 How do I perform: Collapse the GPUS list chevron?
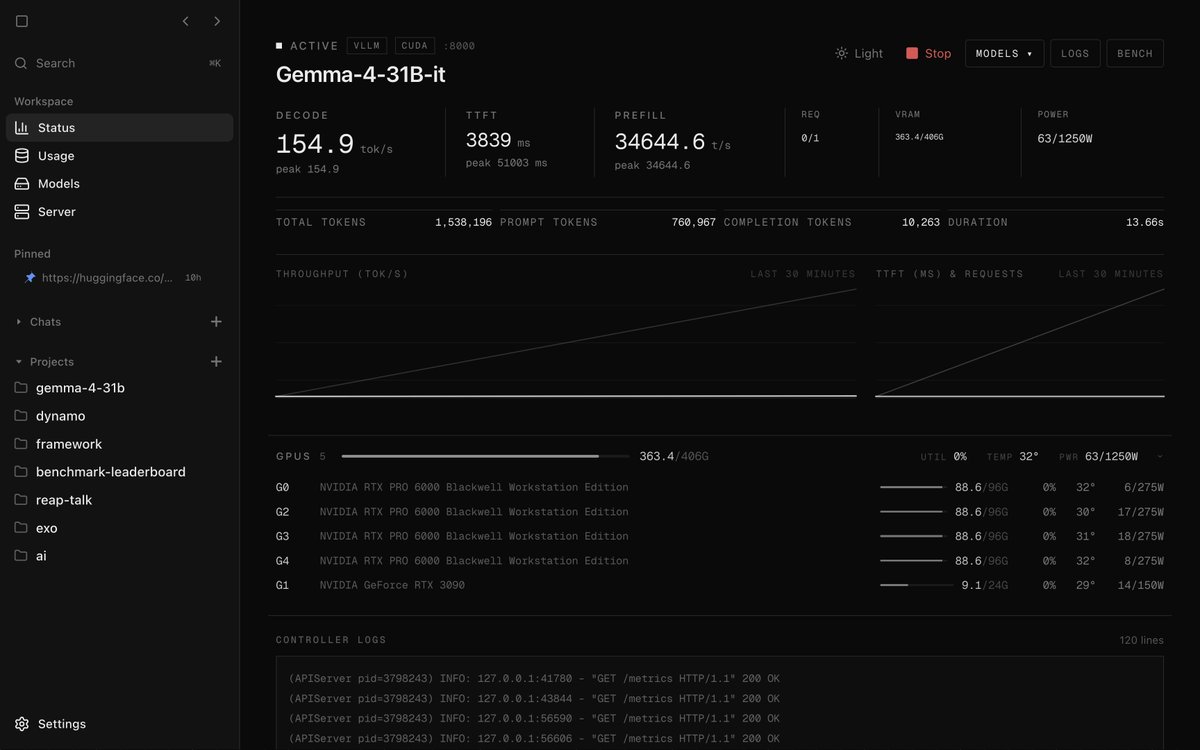1159,456
